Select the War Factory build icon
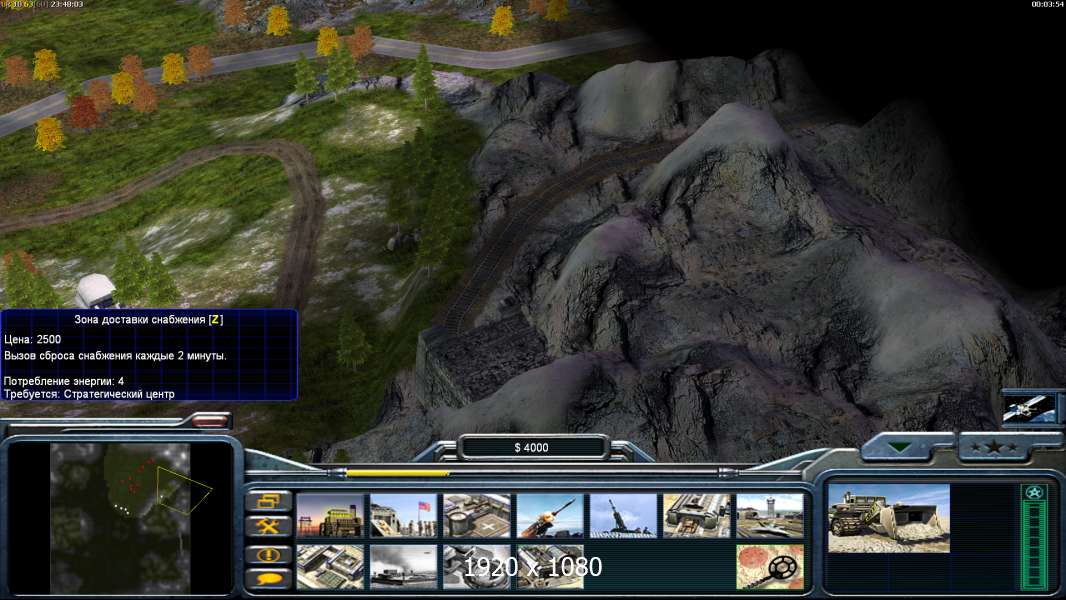The width and height of the screenshot is (1066, 600). click(697, 516)
